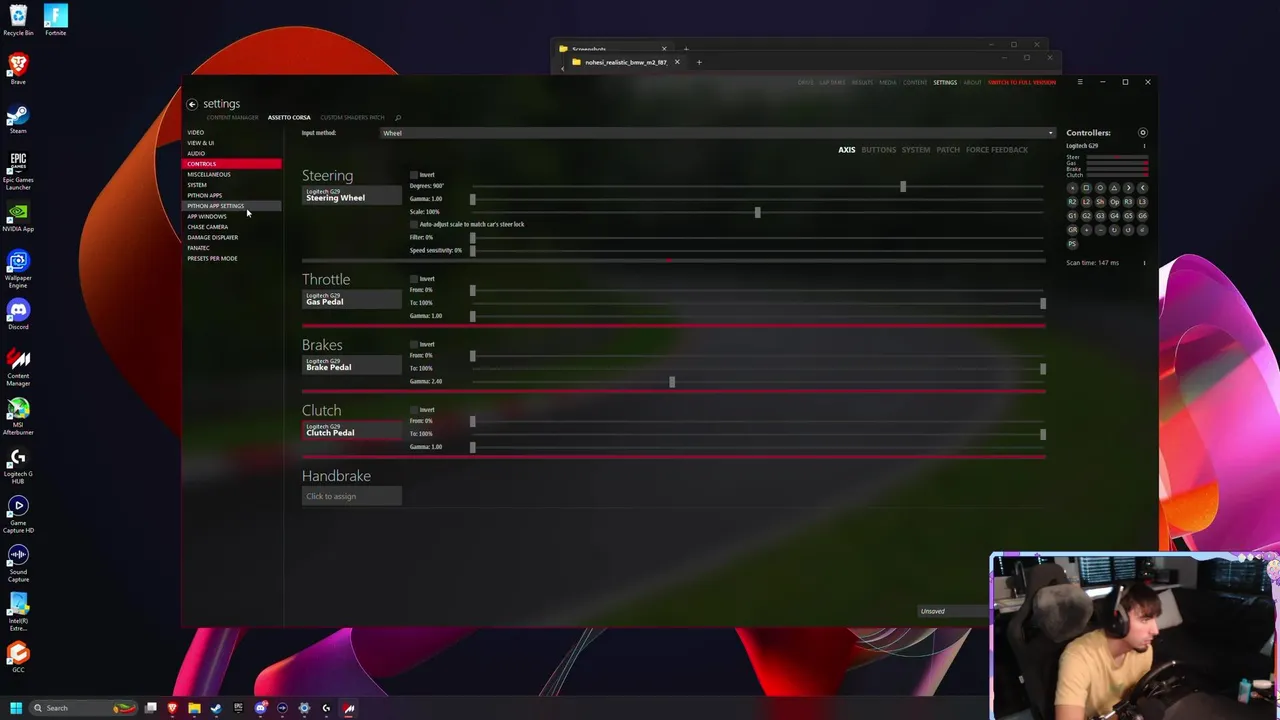Viewport: 1280px width, 720px height.
Task: Open options dots next to Scan time
Action: pyautogui.click(x=1144, y=263)
